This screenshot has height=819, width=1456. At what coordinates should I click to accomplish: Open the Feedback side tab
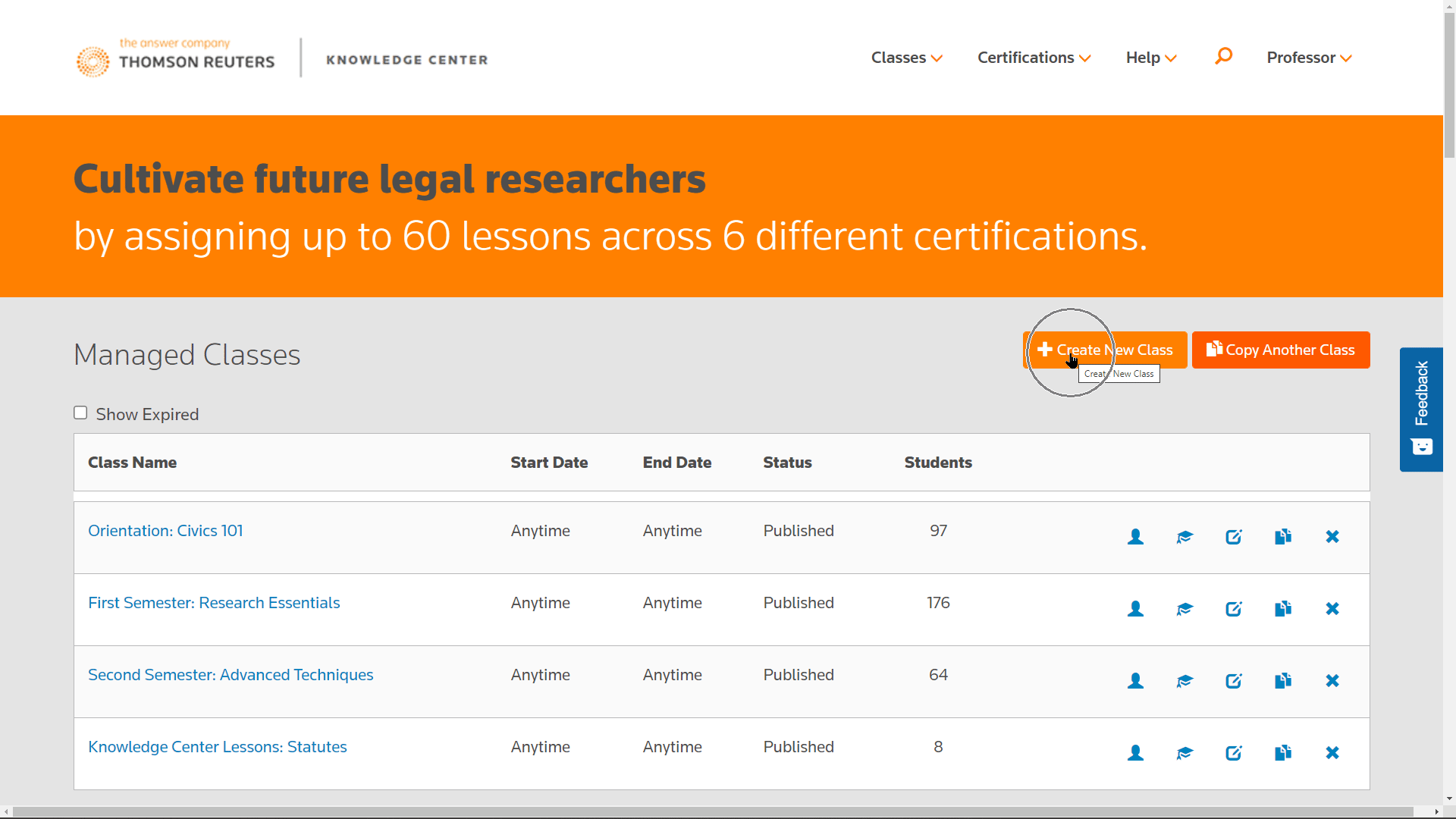click(1421, 409)
